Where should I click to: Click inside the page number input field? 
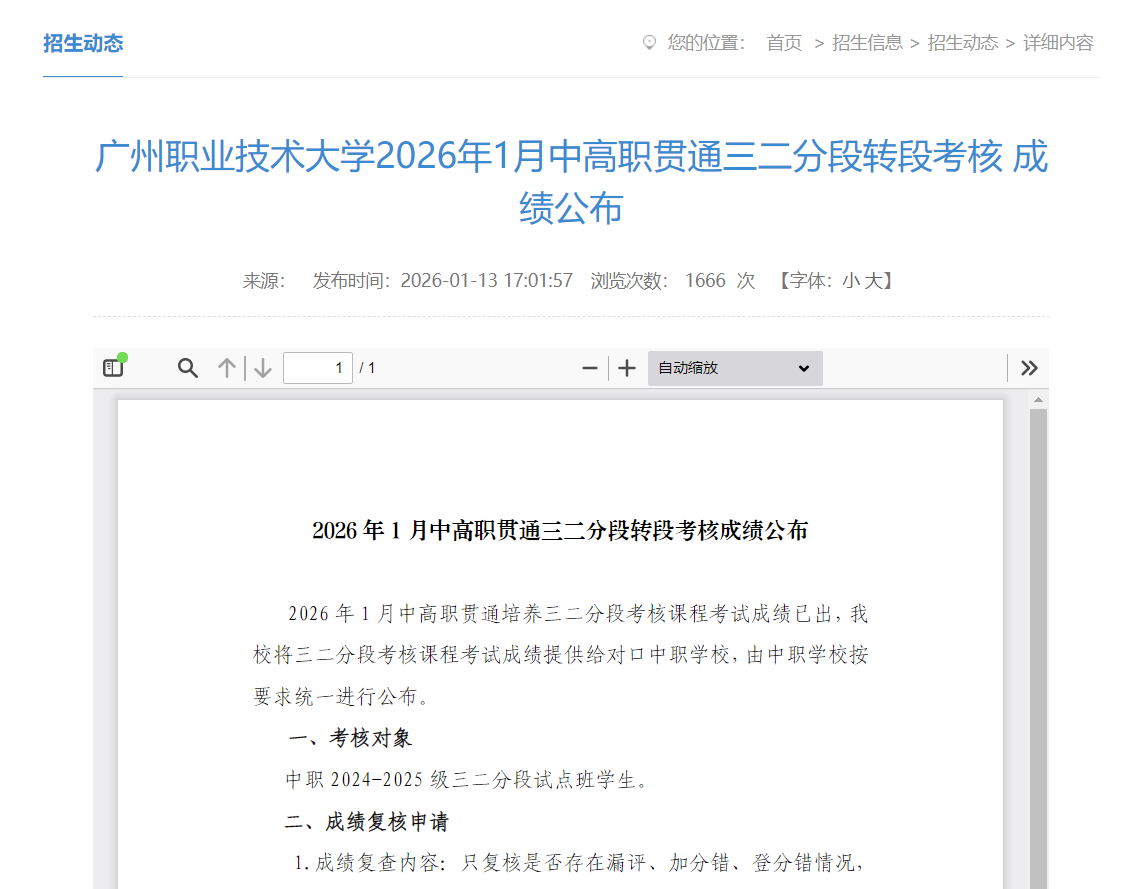[319, 367]
